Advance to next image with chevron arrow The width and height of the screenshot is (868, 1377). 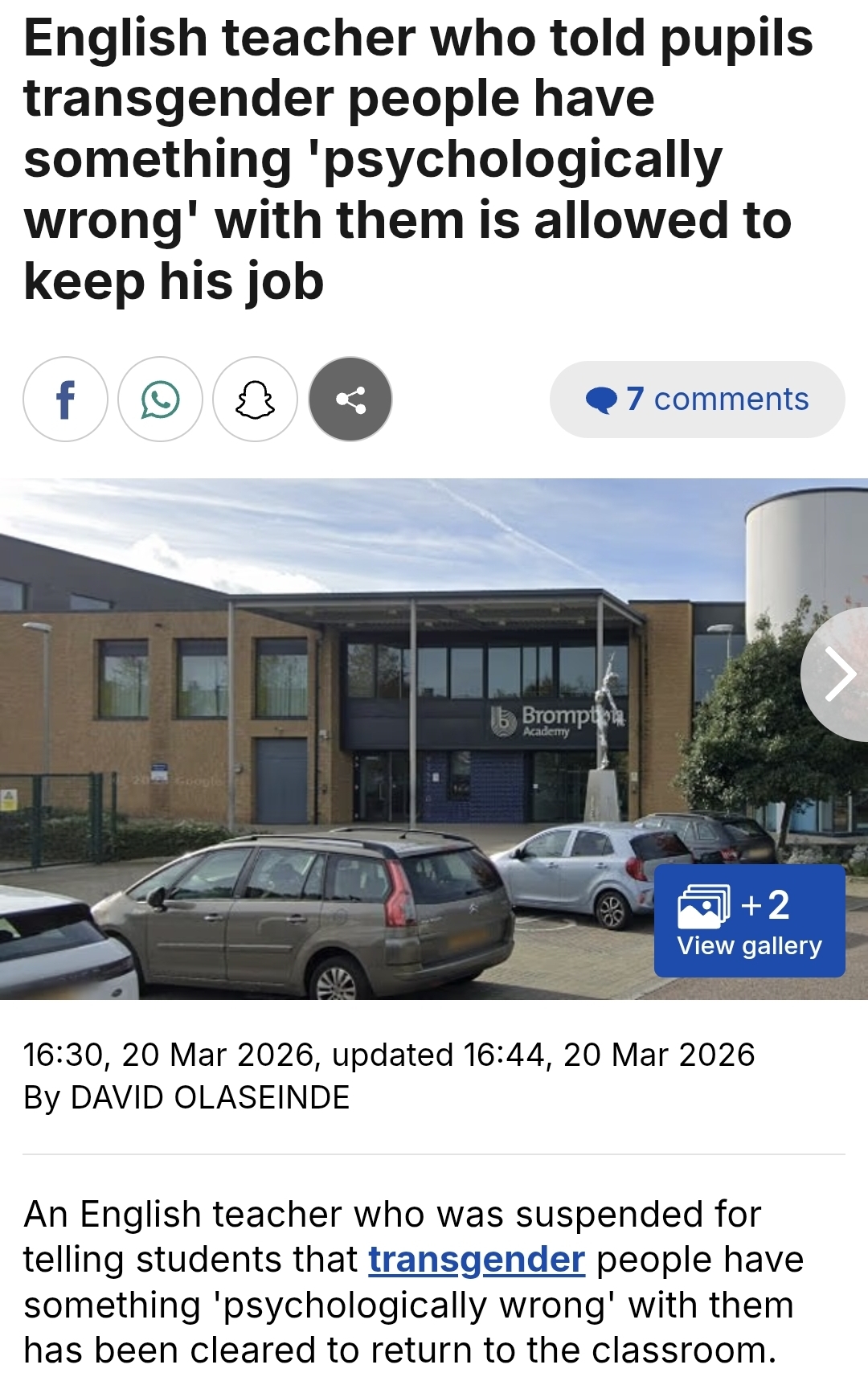click(839, 674)
